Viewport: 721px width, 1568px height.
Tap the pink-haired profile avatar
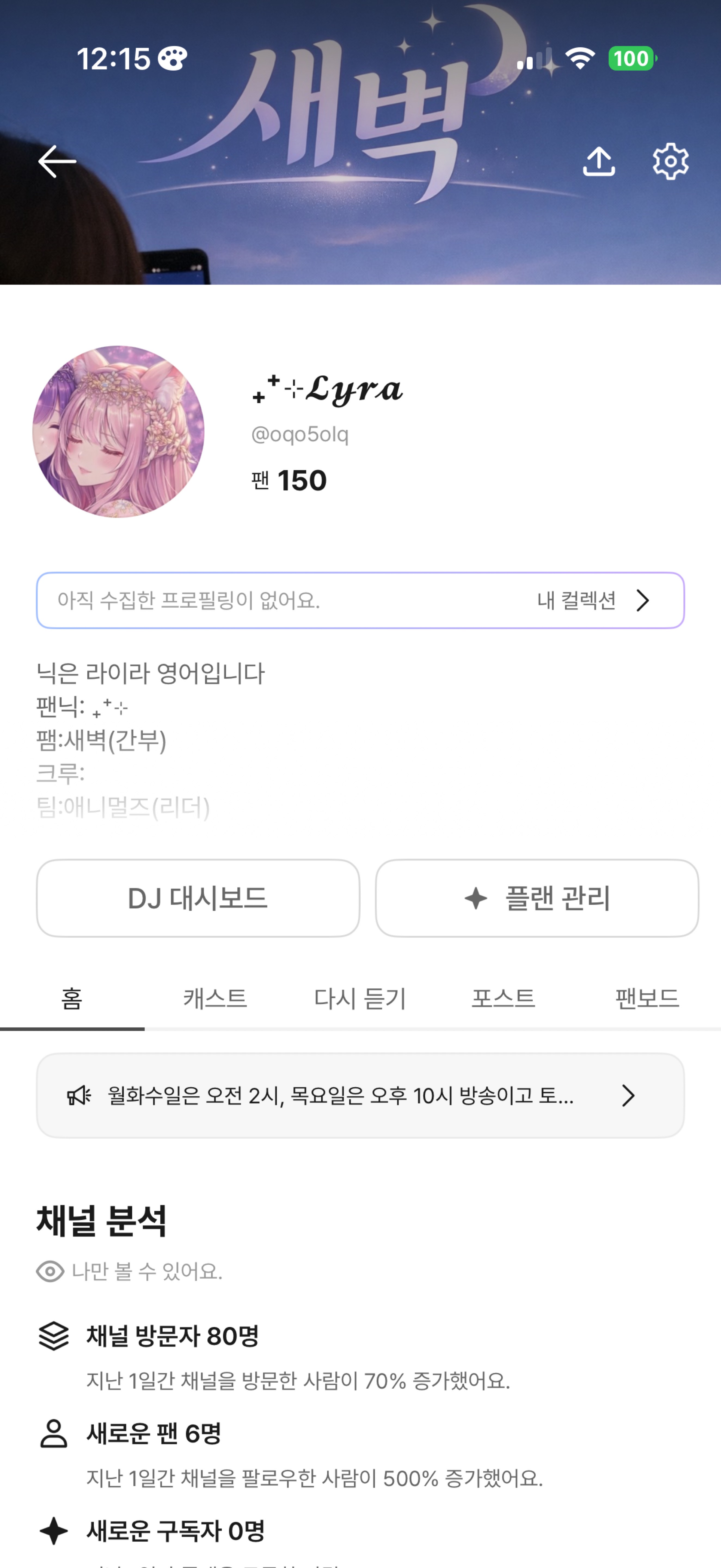(x=118, y=431)
